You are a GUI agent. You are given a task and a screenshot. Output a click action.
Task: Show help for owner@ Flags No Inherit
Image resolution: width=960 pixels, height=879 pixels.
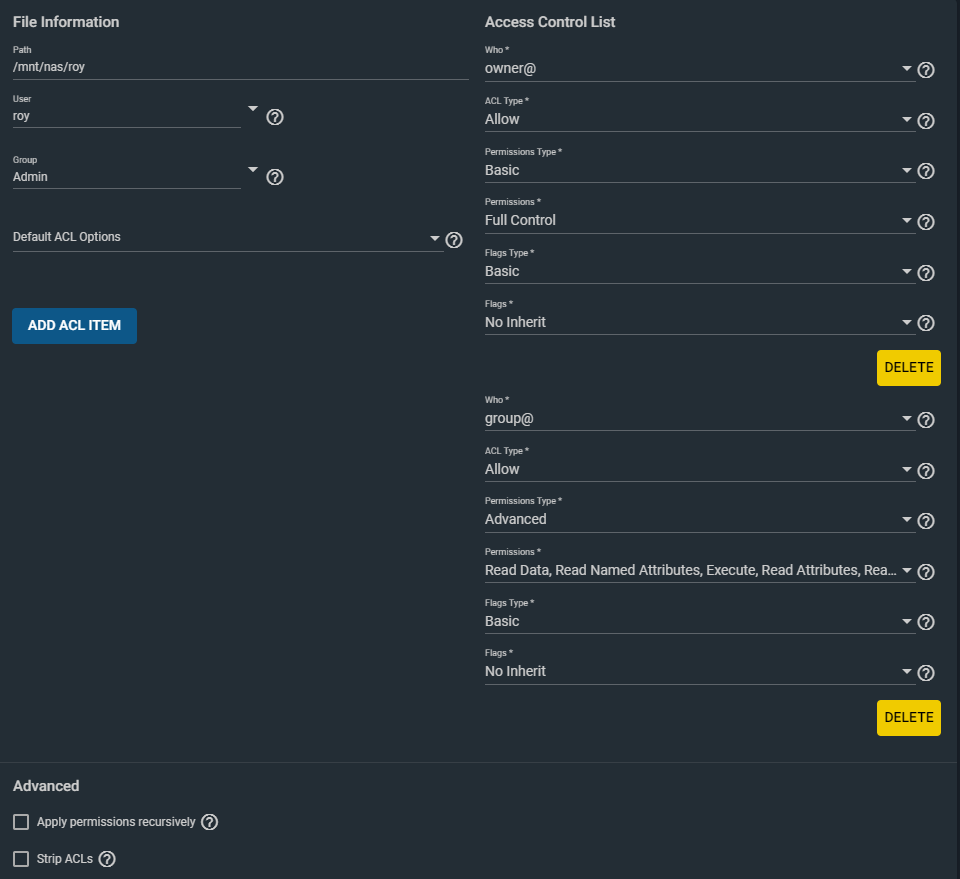pyautogui.click(x=926, y=323)
